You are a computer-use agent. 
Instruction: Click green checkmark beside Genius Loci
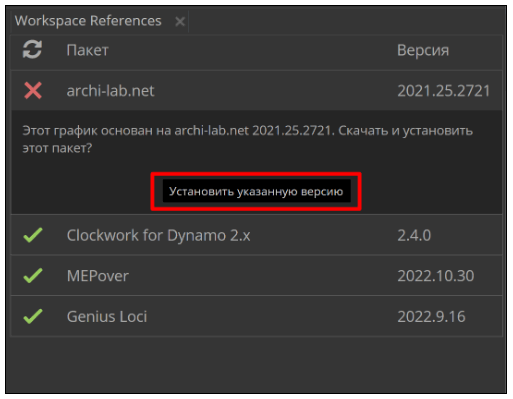tap(33, 316)
